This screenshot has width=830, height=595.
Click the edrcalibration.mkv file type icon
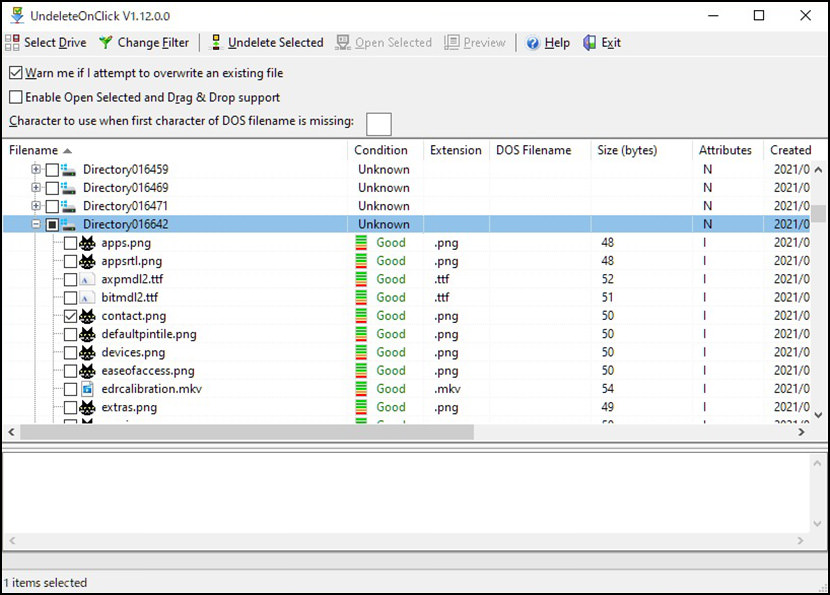87,389
